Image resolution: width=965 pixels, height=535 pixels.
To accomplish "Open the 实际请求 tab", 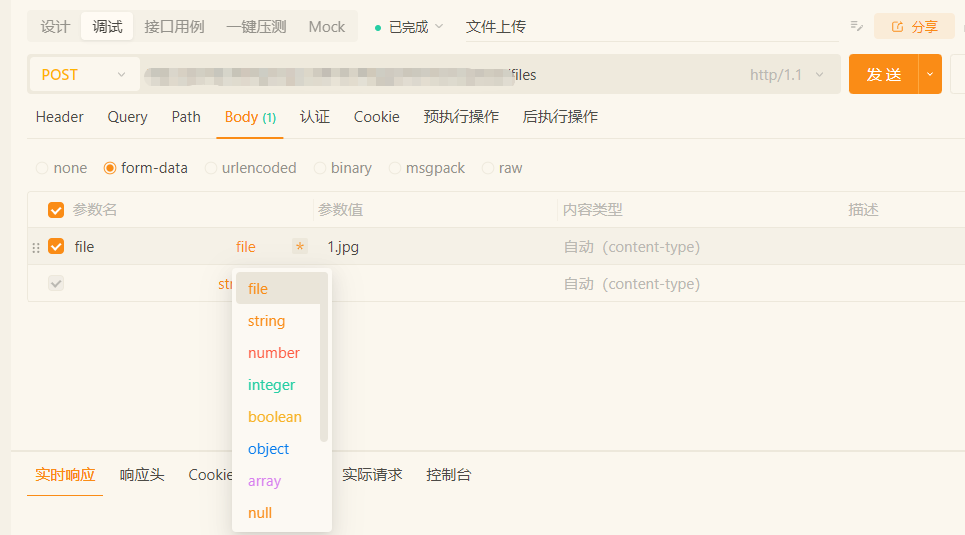I will tap(372, 475).
